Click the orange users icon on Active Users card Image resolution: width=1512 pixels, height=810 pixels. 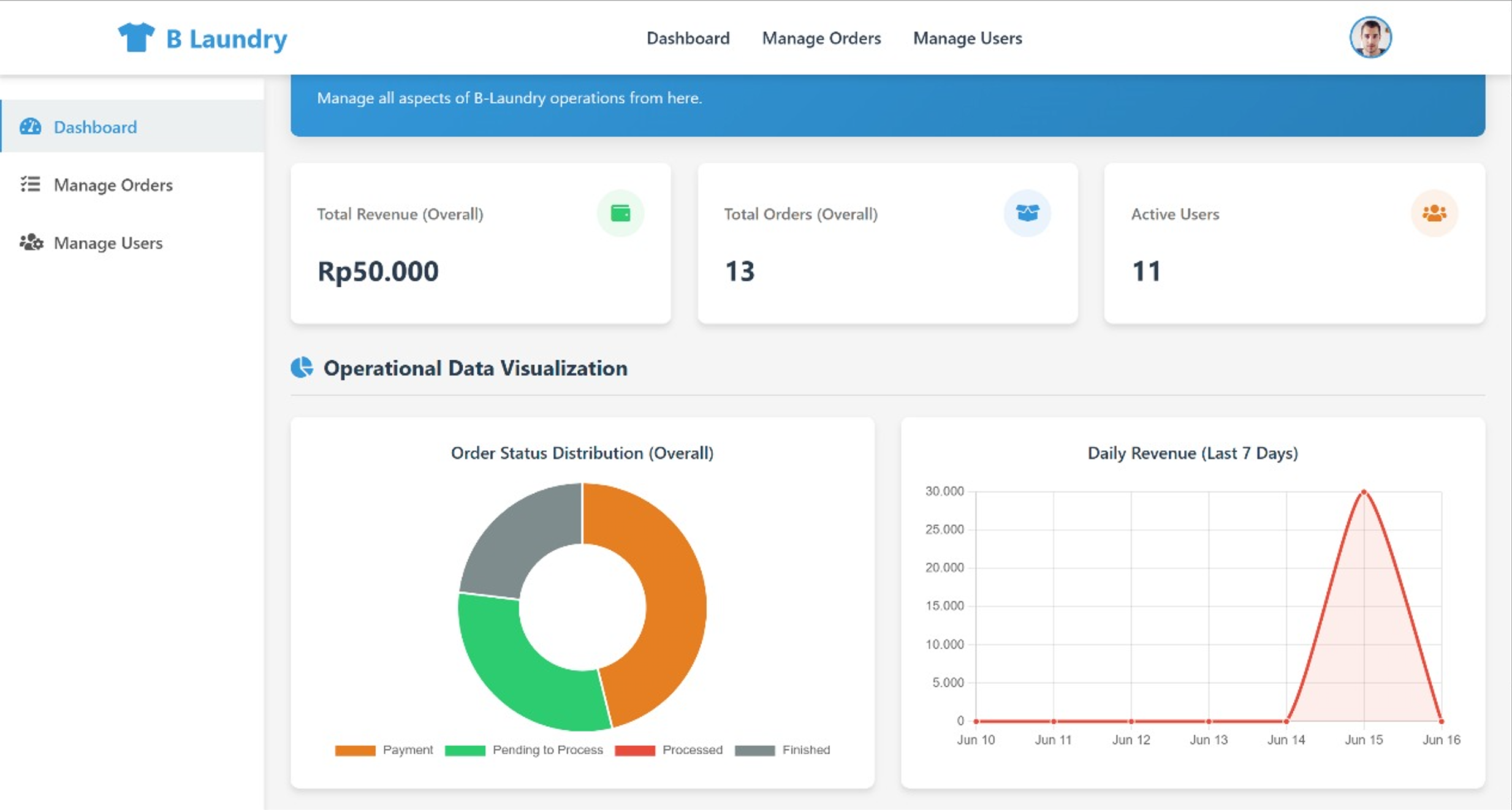click(x=1434, y=213)
